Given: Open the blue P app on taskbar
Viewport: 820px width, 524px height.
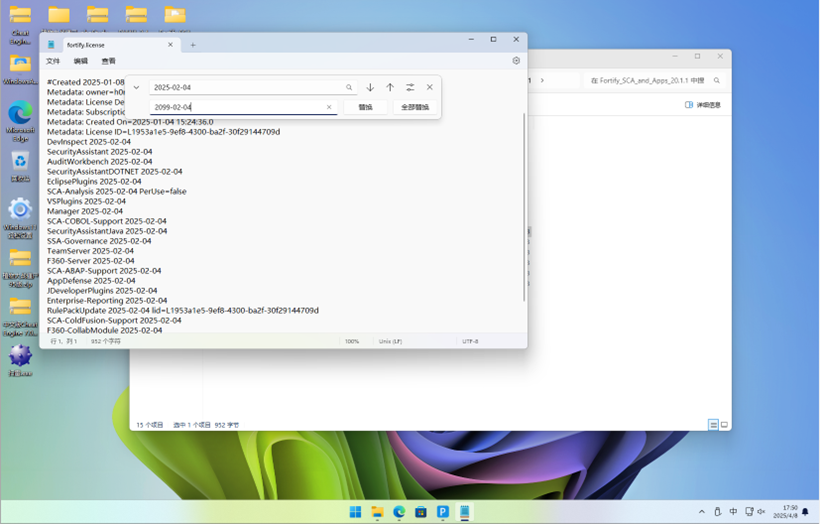Looking at the screenshot, I should pyautogui.click(x=443, y=511).
